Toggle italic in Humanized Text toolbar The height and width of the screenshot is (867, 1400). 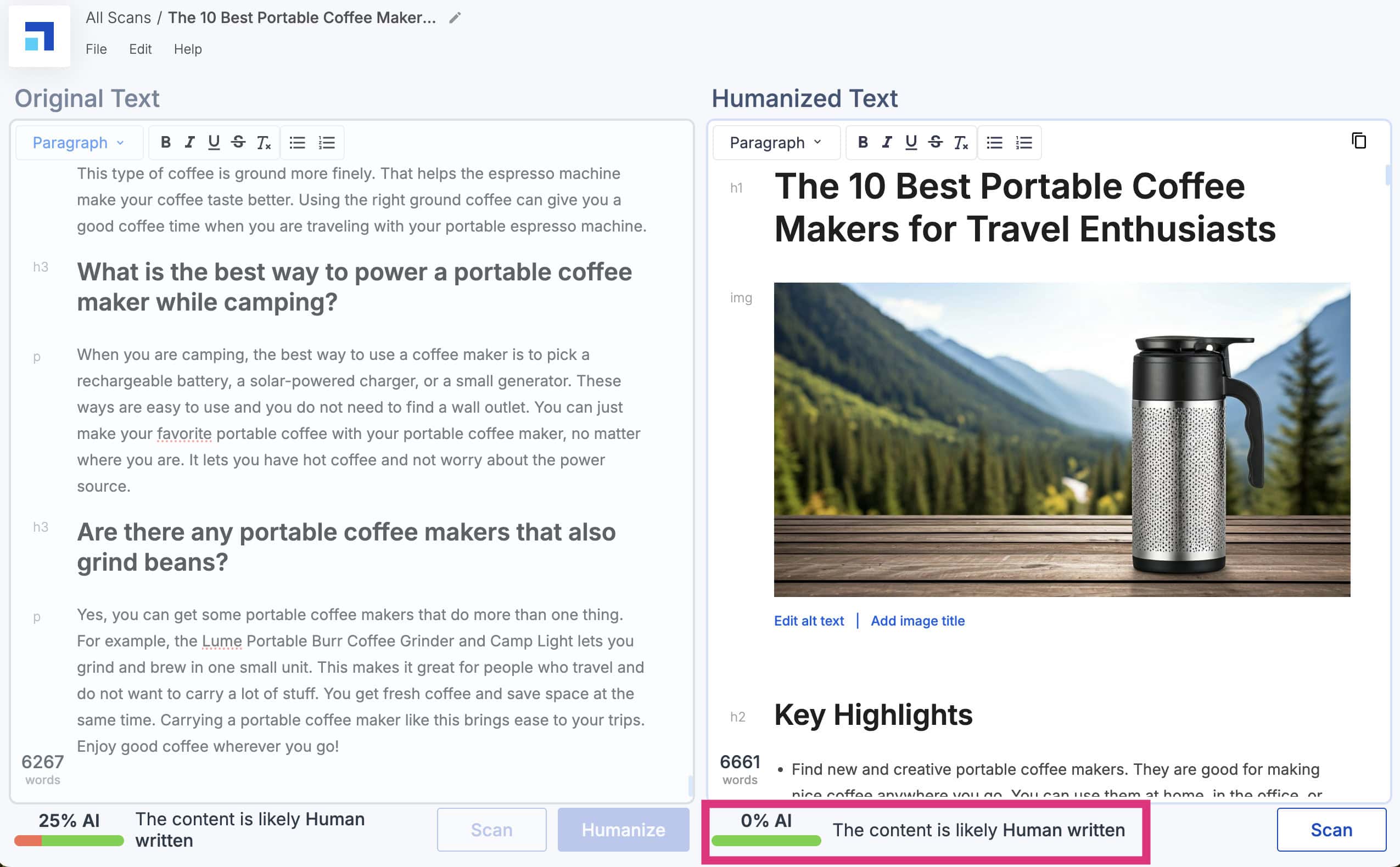click(887, 142)
